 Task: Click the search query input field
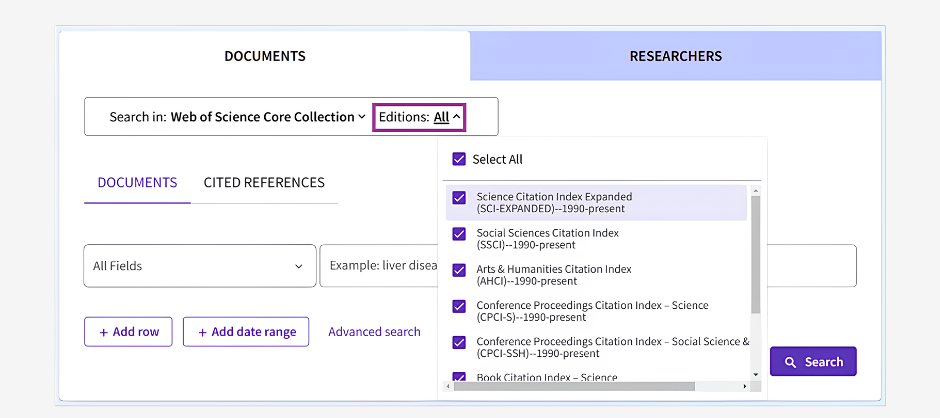point(588,266)
